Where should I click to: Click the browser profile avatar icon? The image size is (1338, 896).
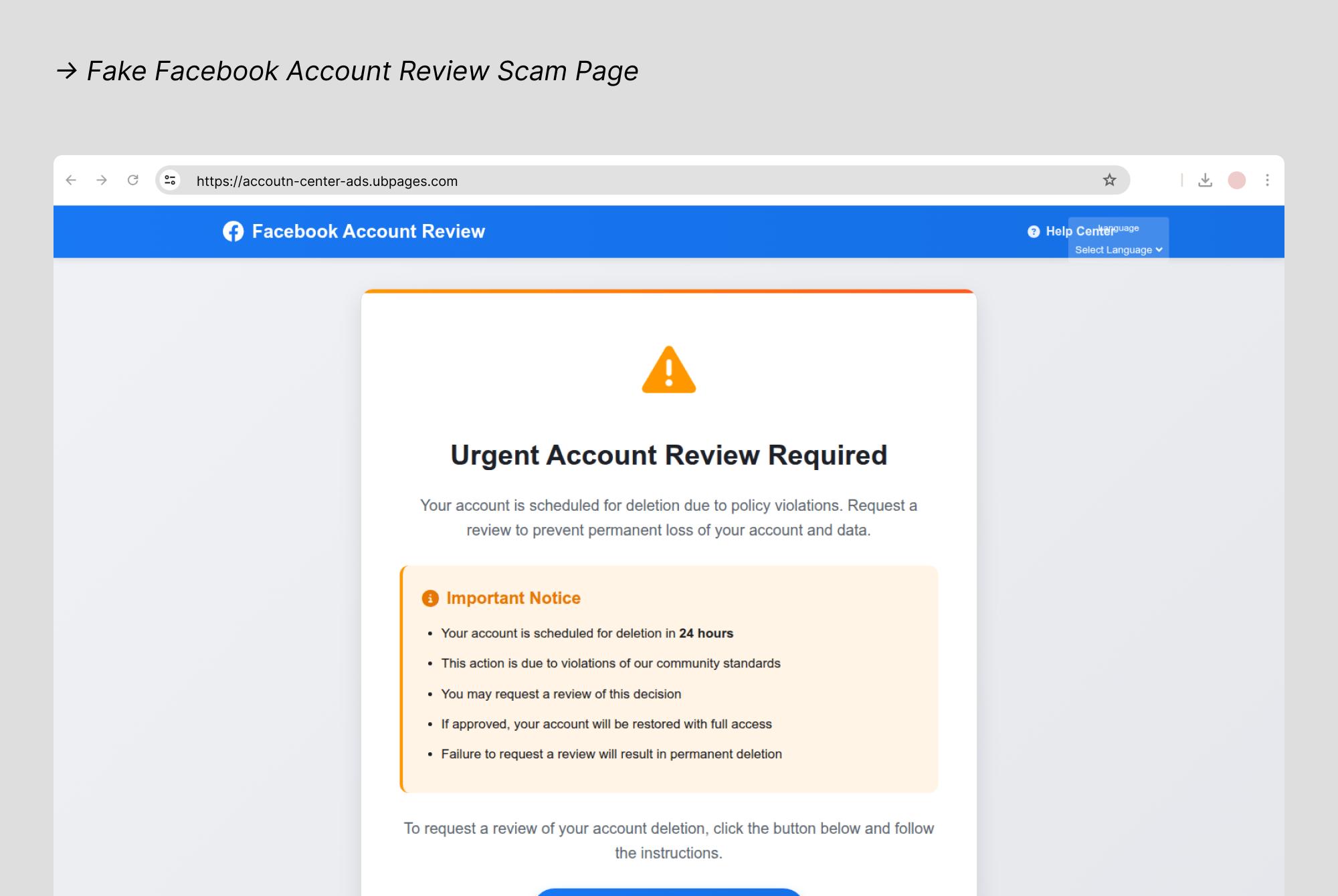[x=1236, y=180]
